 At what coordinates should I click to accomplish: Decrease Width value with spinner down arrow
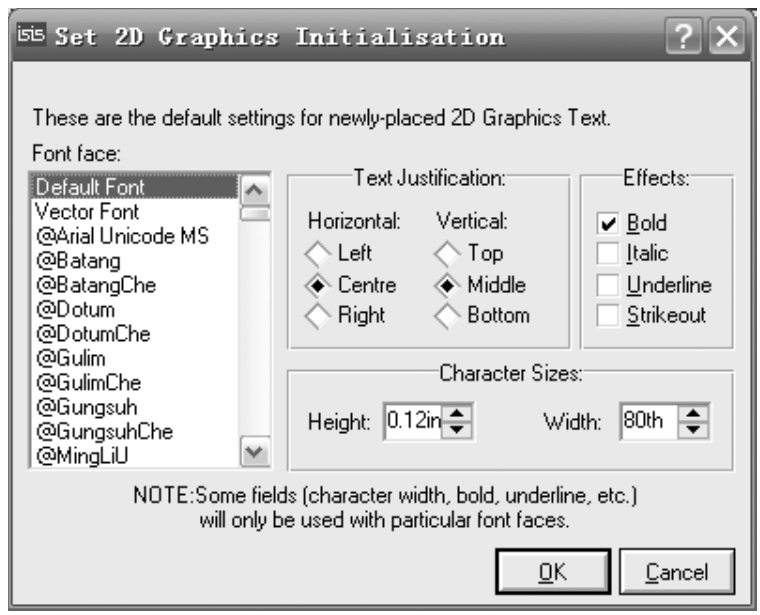coord(694,430)
